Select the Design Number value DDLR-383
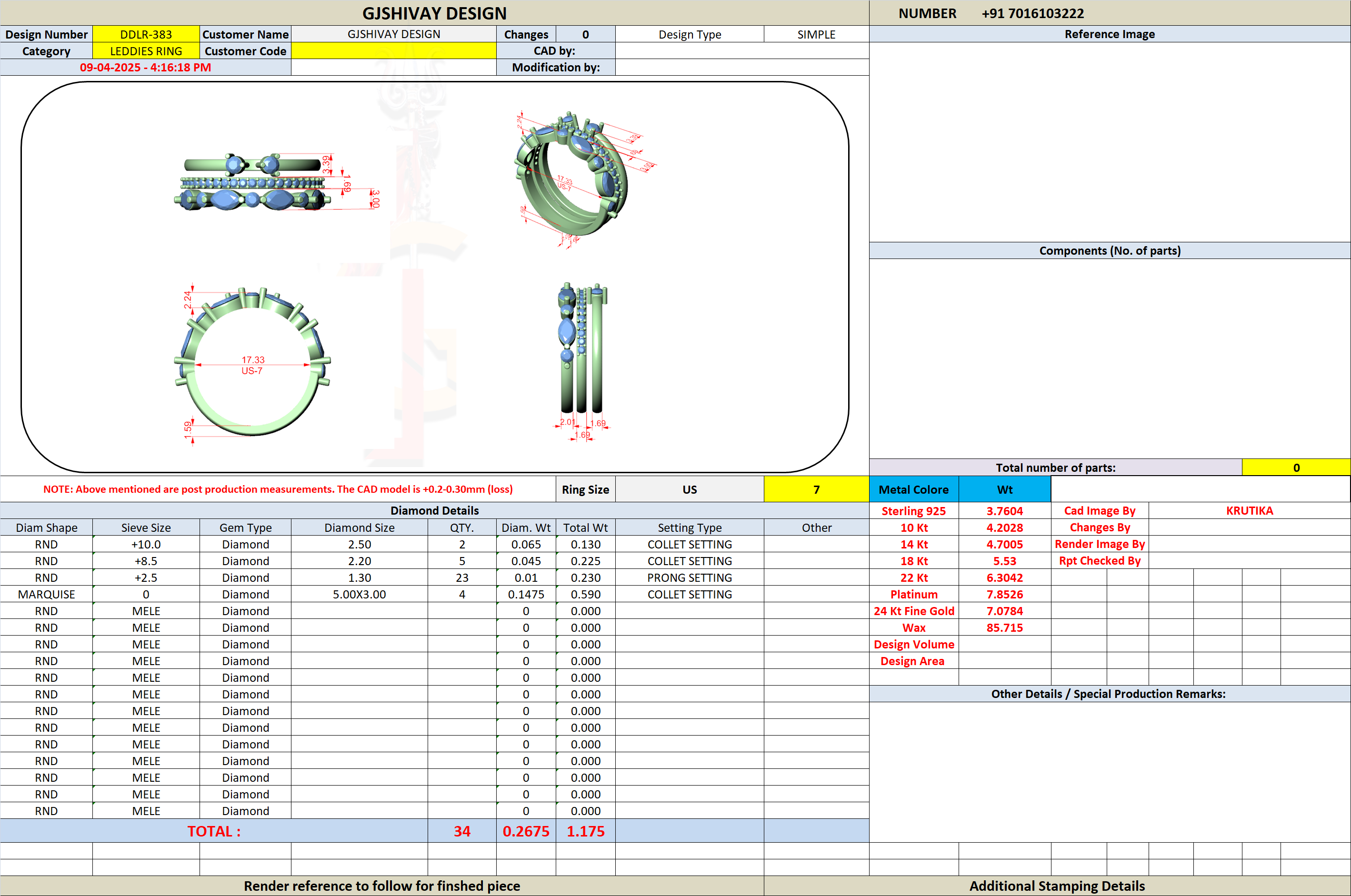1351x896 pixels. tap(146, 34)
